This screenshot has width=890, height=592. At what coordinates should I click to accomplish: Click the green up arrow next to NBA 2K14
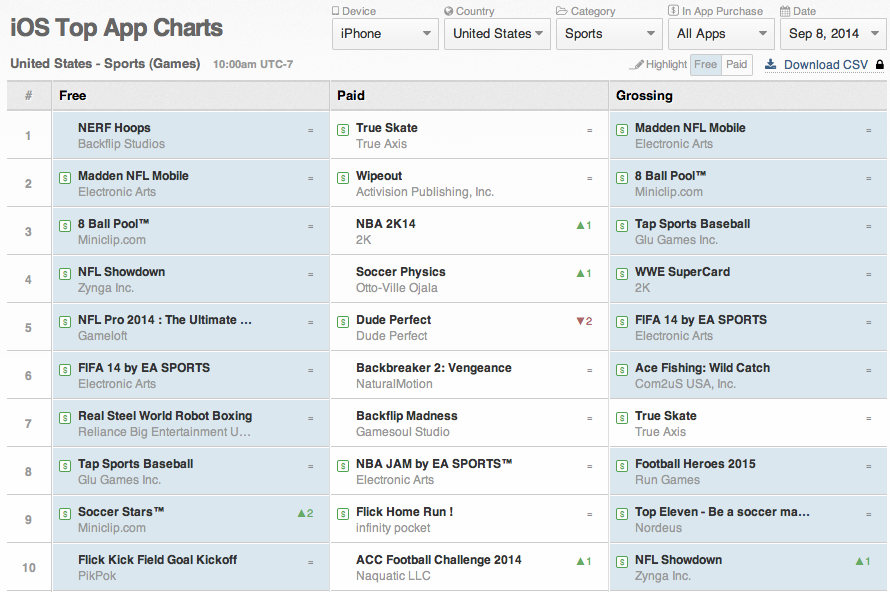580,225
